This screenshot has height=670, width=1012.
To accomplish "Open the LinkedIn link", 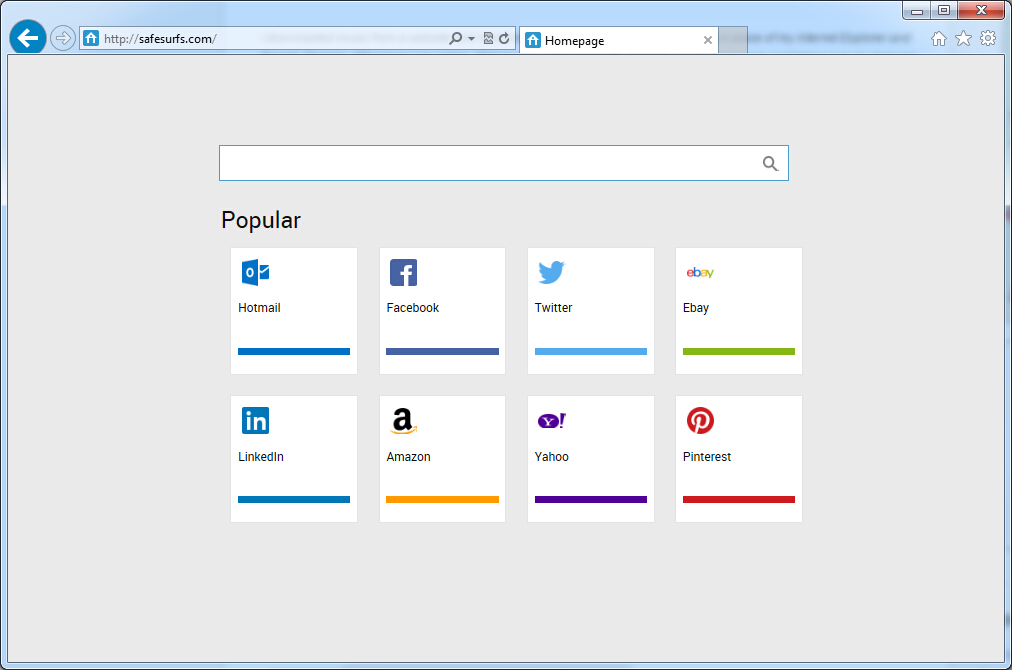I will (261, 456).
